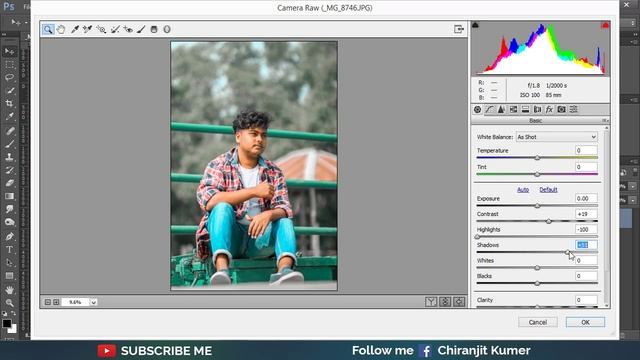Click the Contrast value field
Image resolution: width=640 pixels, height=360 pixels.
click(x=586, y=214)
